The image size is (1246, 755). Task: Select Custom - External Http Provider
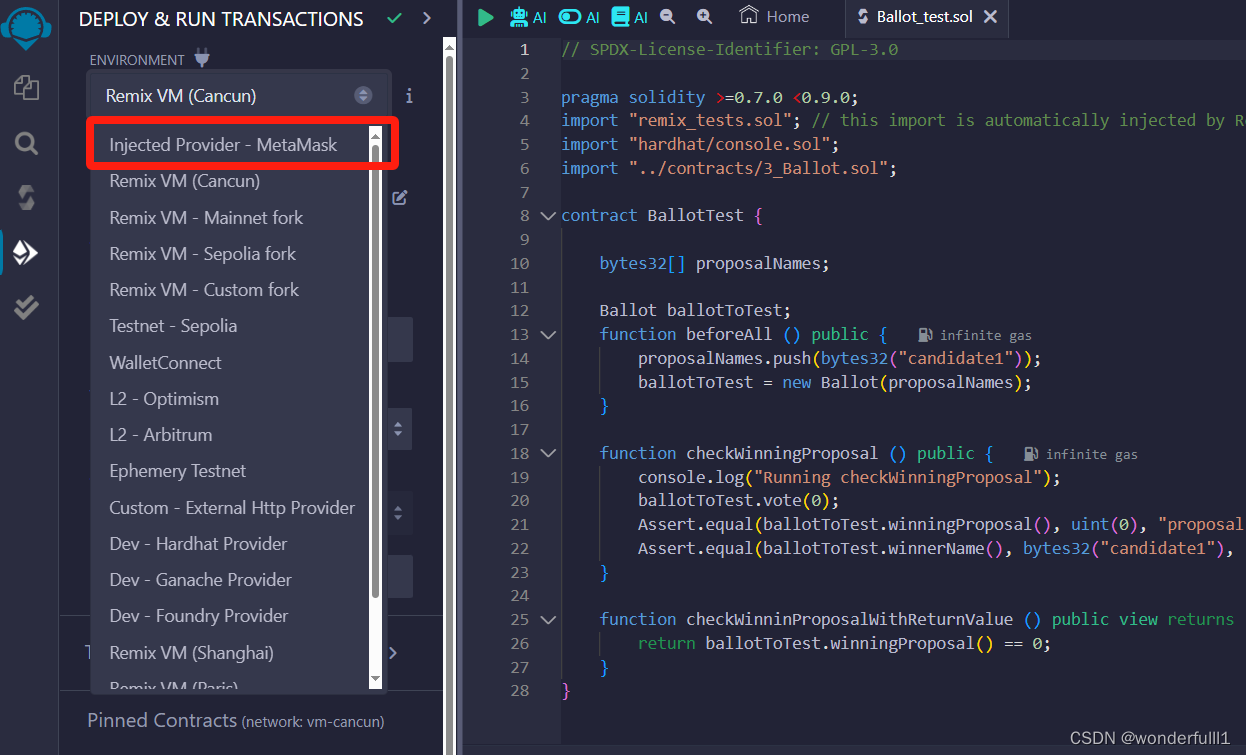[x=230, y=507]
